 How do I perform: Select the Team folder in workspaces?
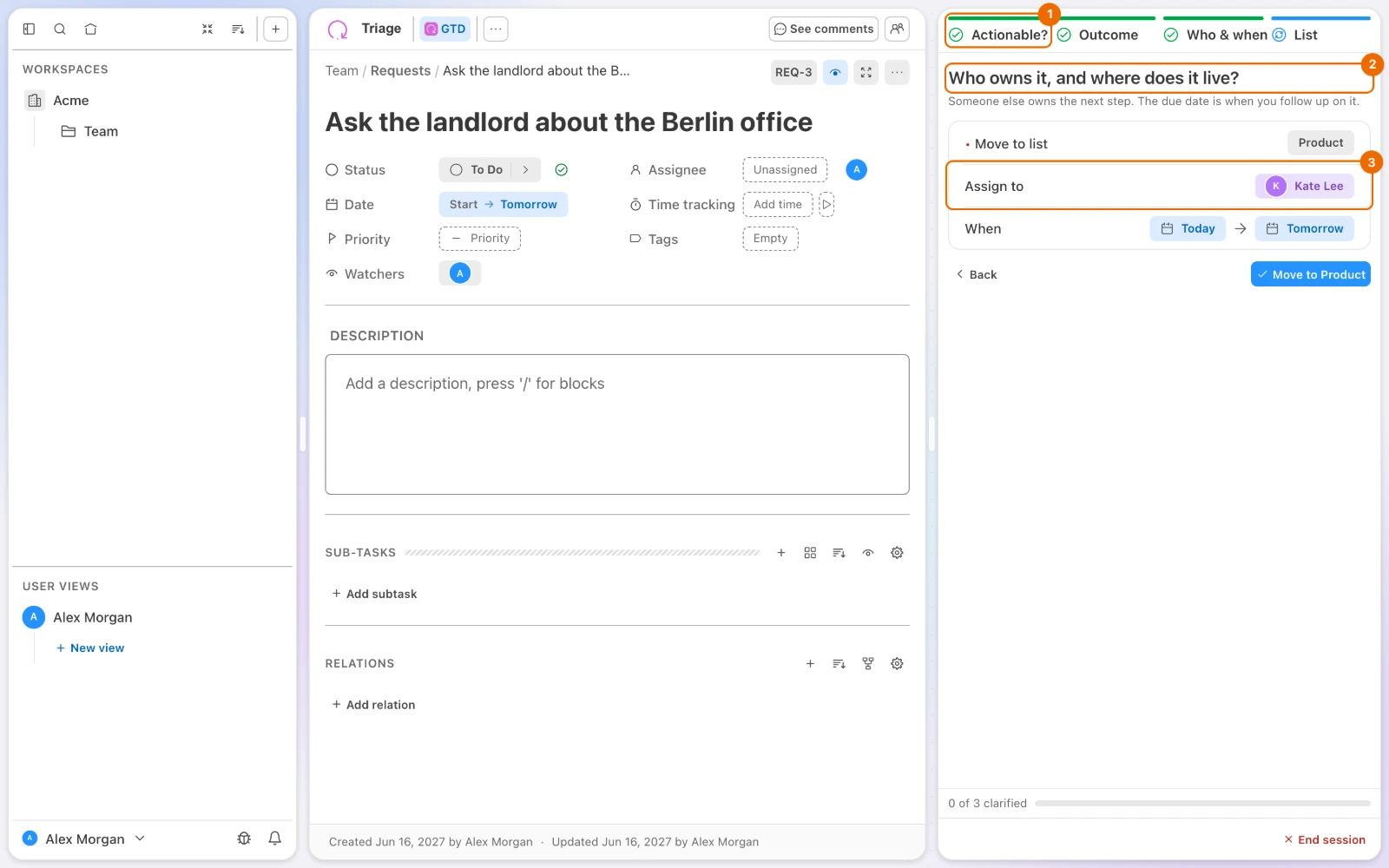click(x=89, y=132)
